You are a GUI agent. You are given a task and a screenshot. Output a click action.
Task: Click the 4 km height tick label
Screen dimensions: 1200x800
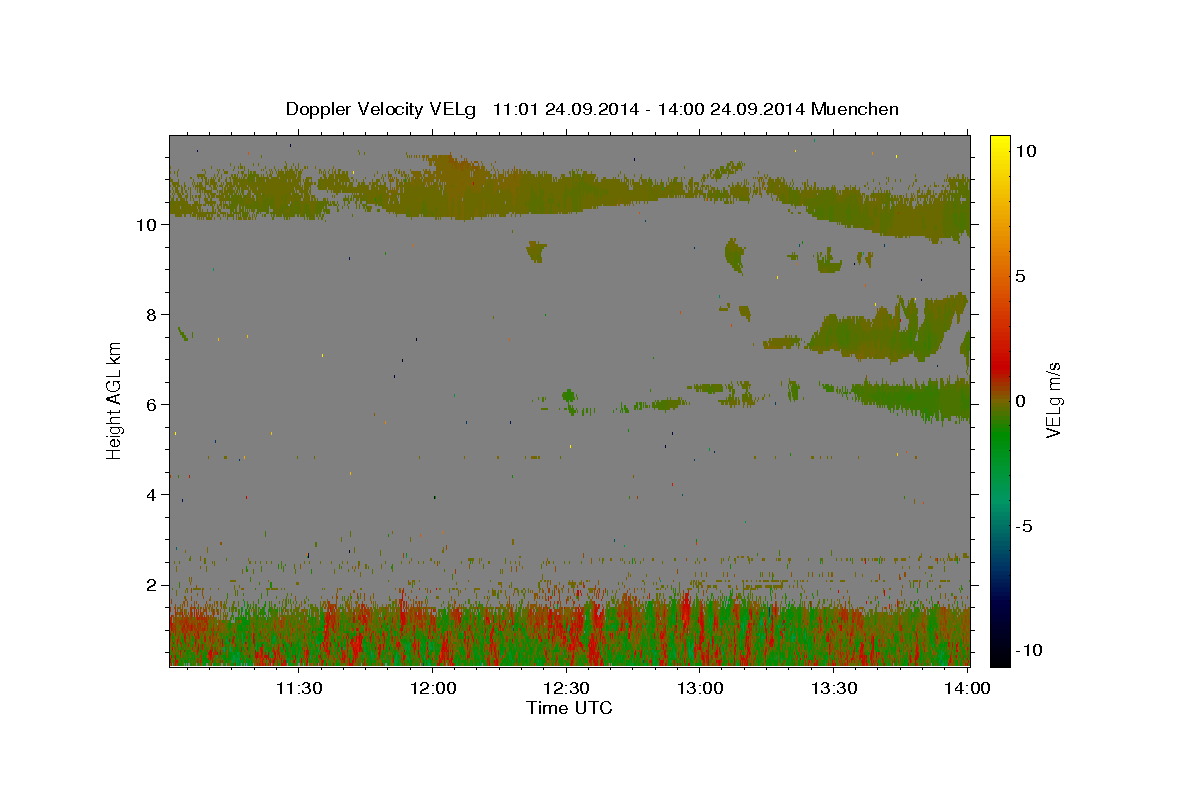(x=152, y=494)
